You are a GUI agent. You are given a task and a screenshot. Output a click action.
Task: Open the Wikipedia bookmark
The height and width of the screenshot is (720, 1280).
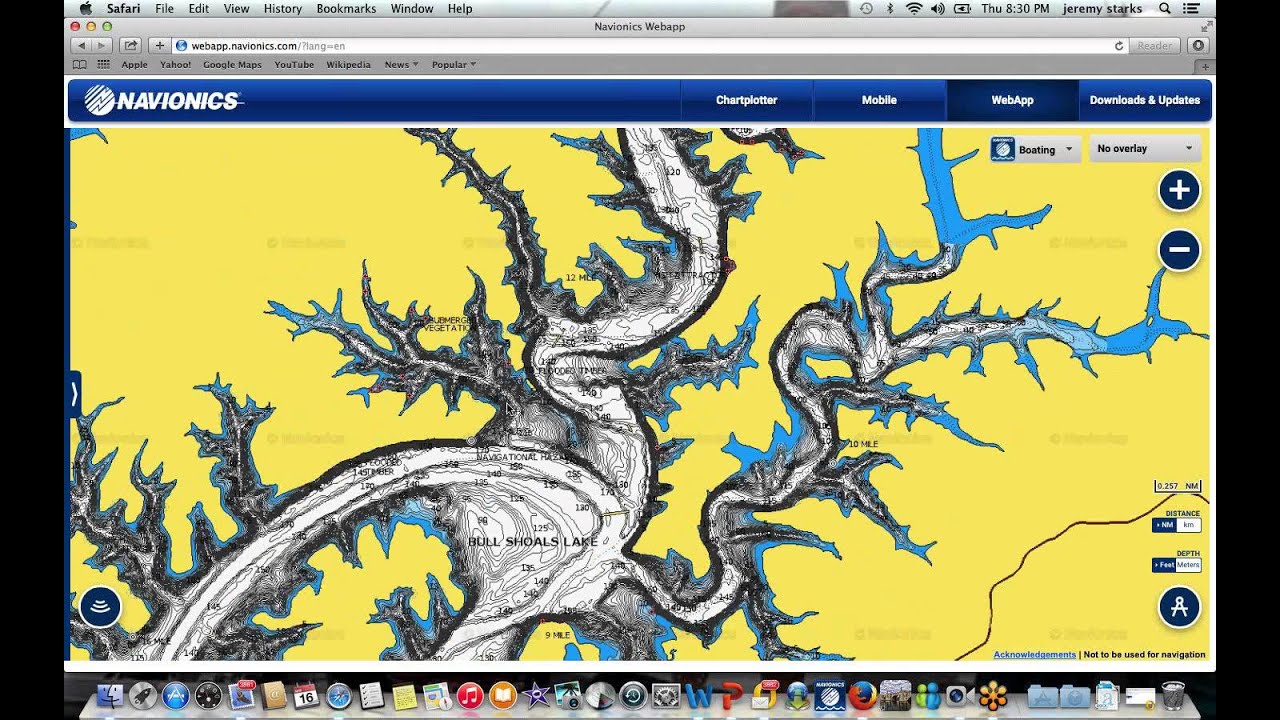click(348, 64)
